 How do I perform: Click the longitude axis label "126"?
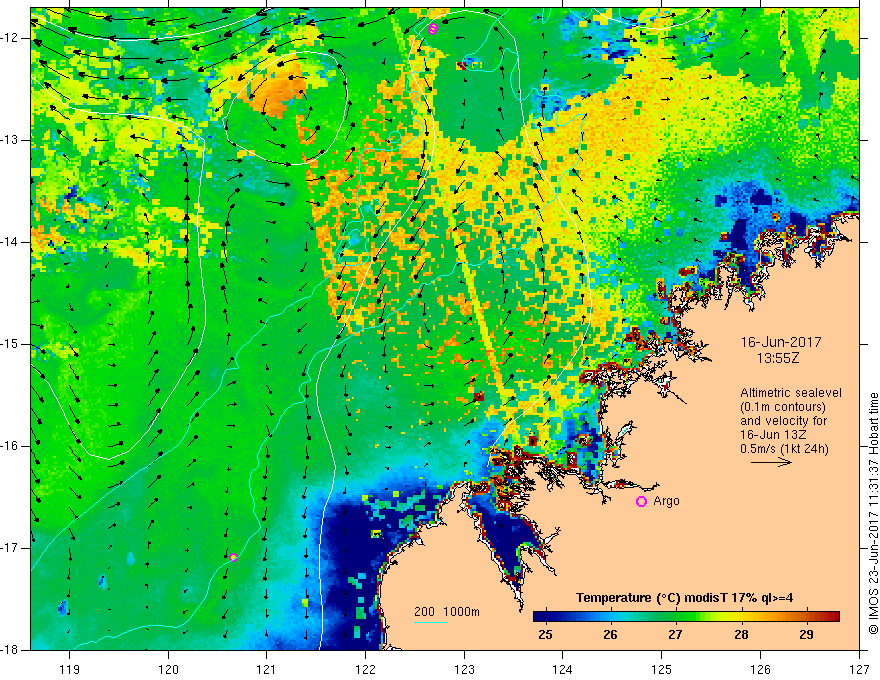pos(760,669)
